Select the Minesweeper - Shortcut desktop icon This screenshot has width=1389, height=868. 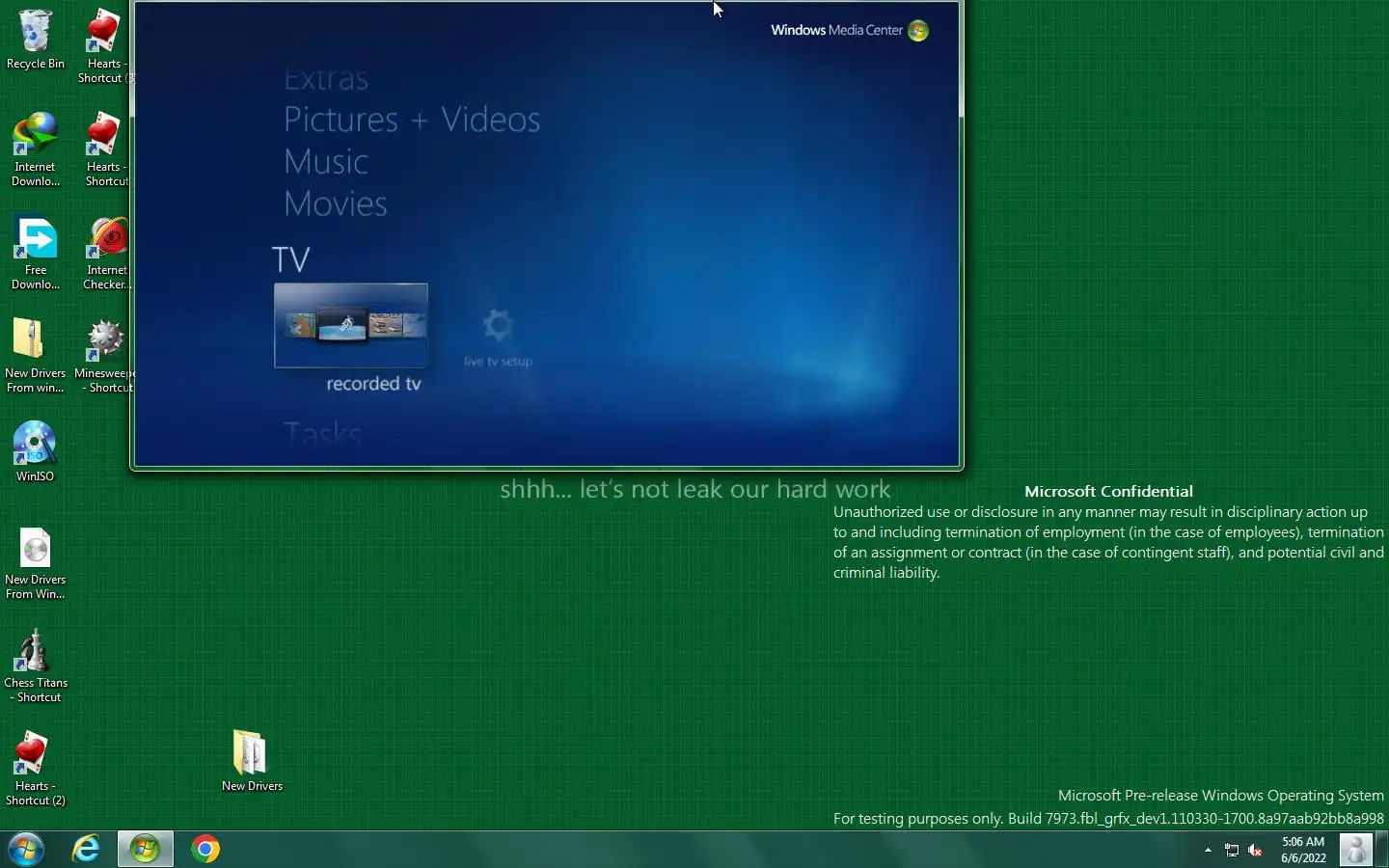(x=105, y=356)
